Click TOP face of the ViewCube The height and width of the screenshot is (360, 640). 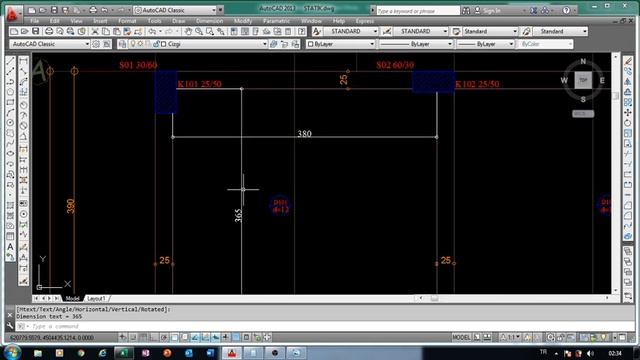[x=583, y=80]
